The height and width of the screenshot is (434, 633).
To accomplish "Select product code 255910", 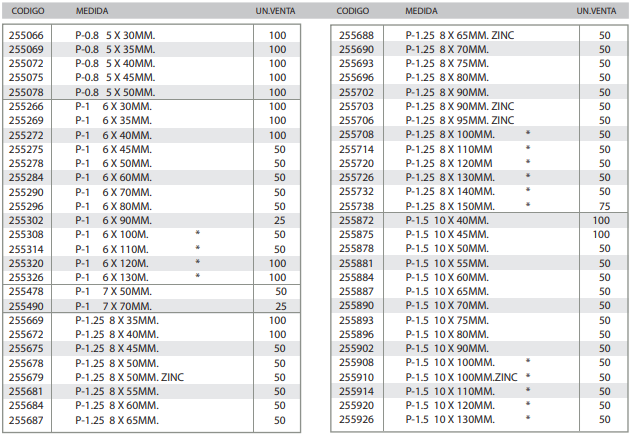I will [357, 377].
